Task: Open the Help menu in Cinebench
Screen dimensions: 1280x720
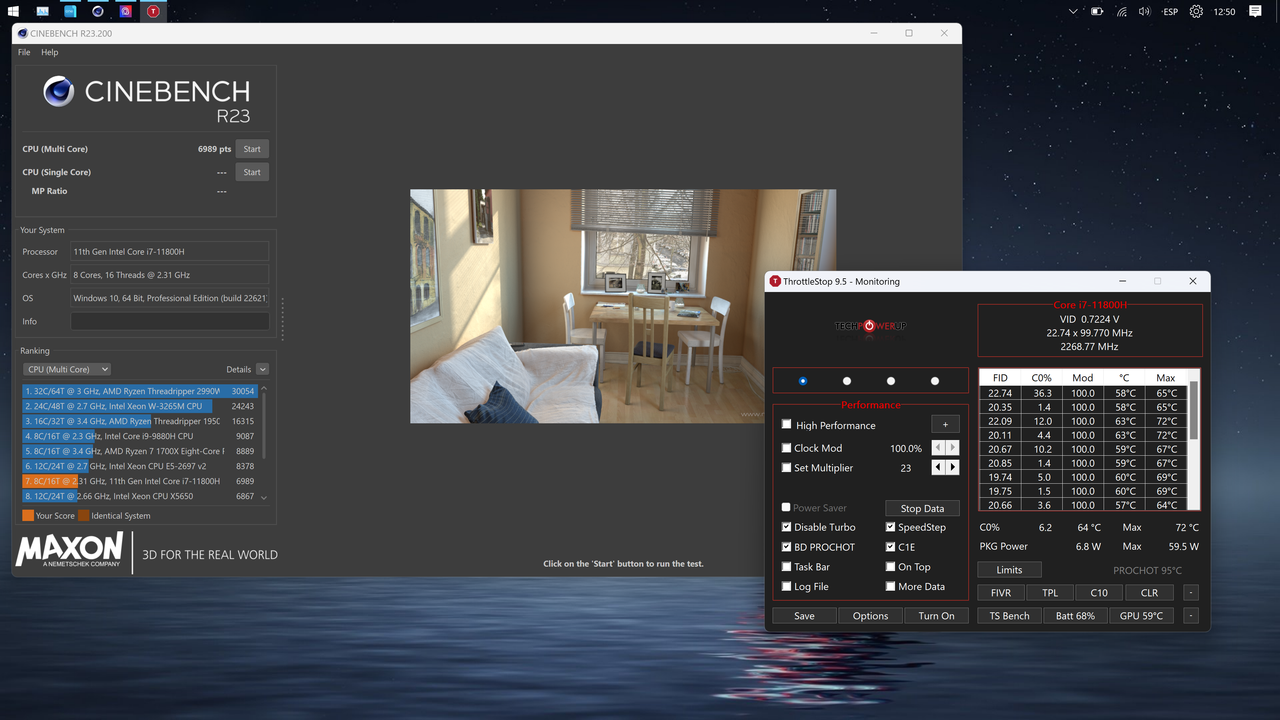Action: point(49,52)
